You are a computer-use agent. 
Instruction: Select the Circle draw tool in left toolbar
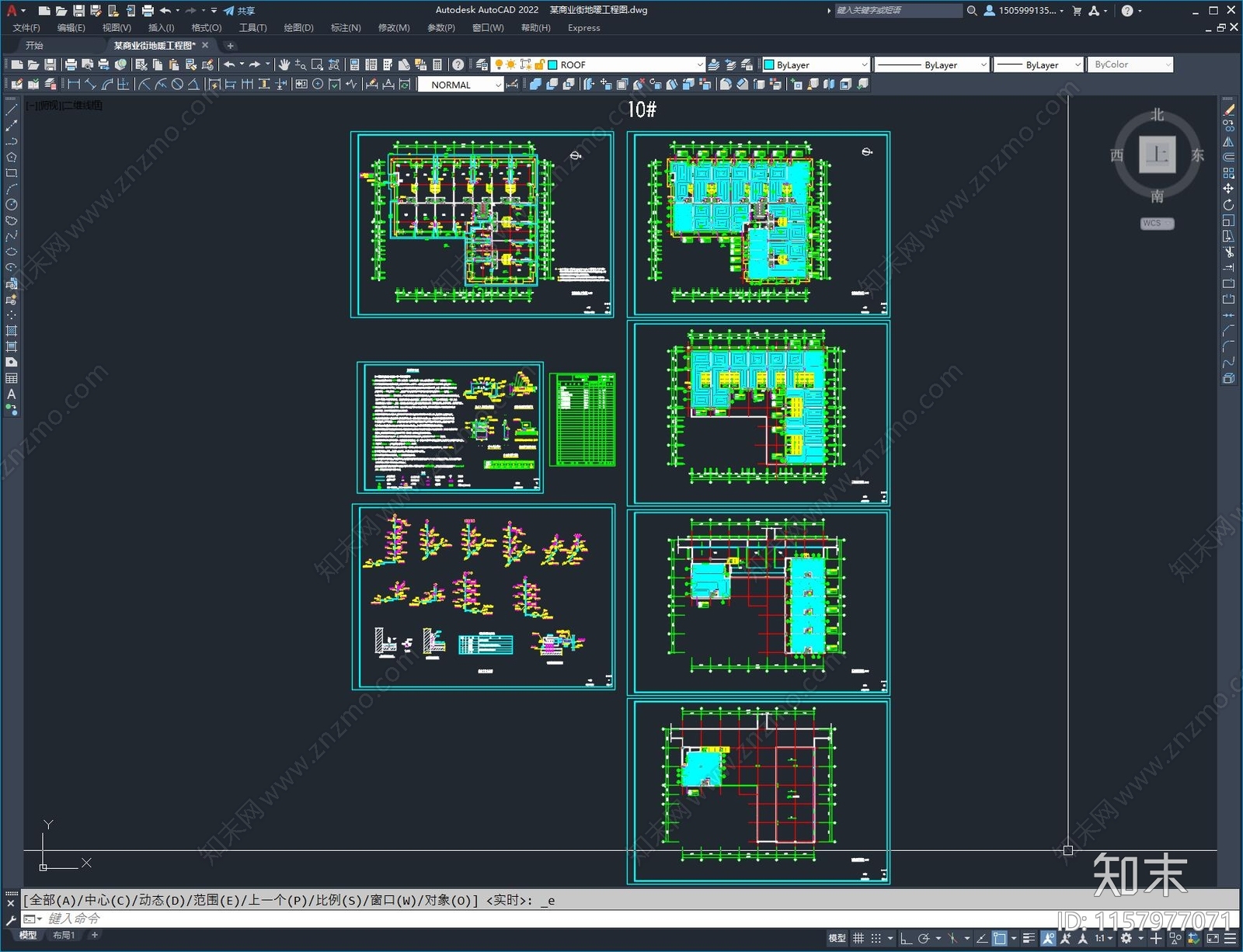point(12,205)
